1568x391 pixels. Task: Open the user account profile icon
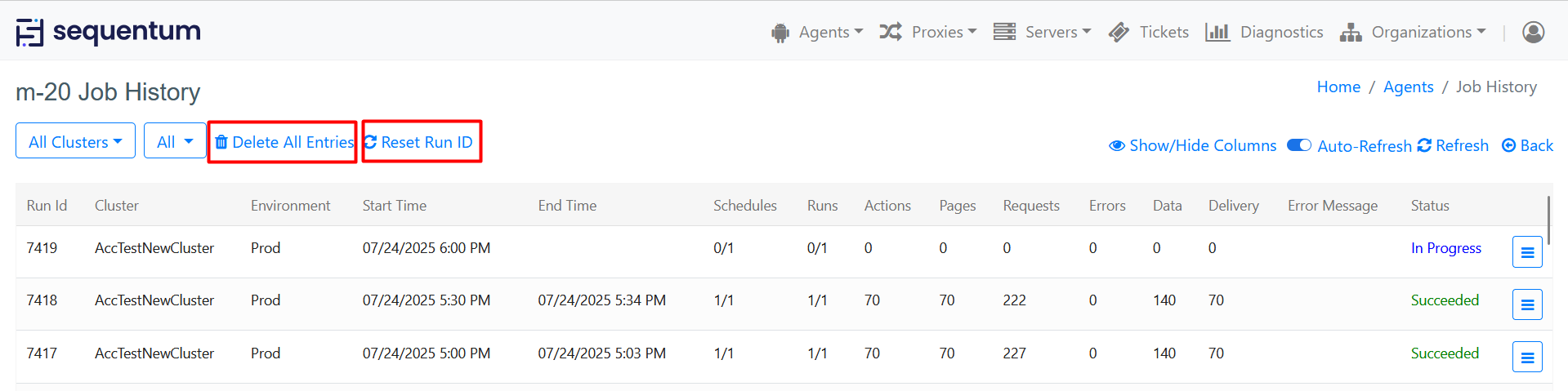[1533, 32]
